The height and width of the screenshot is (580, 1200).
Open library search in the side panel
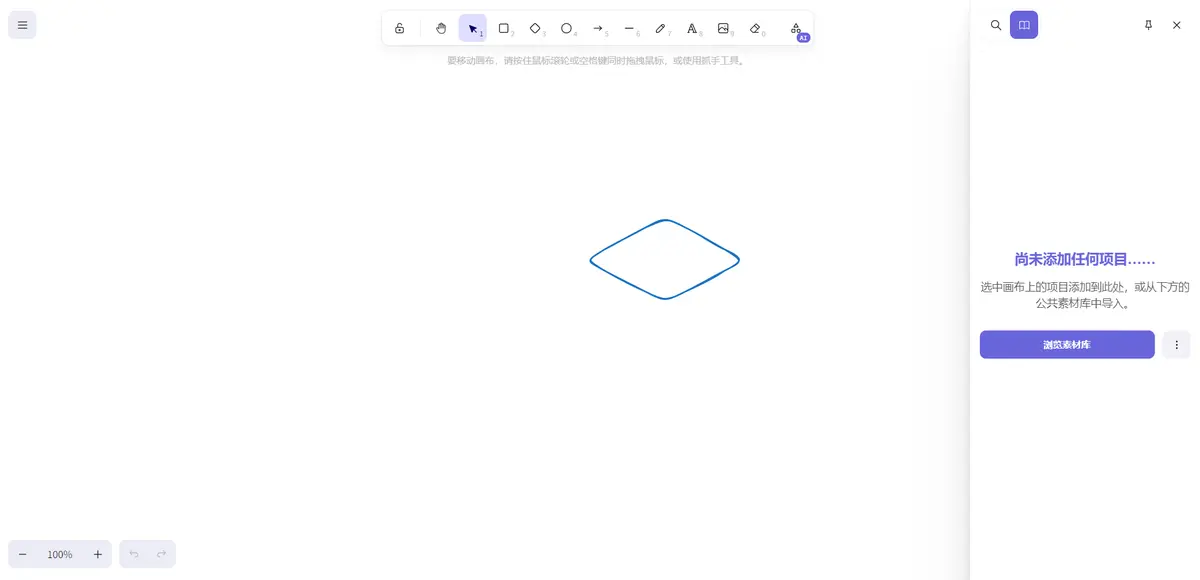[x=996, y=25]
